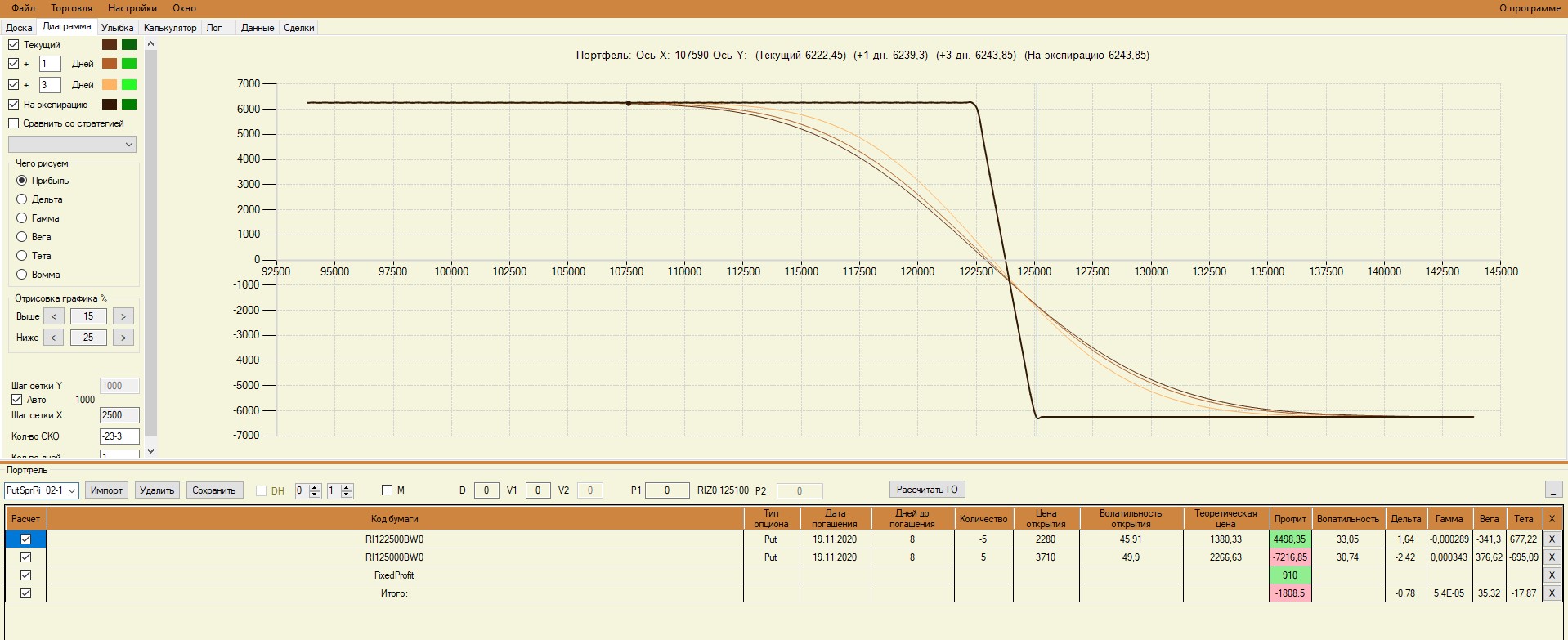Toggle Авто grid step checkbox
The width and height of the screenshot is (1568, 640).
click(x=17, y=400)
